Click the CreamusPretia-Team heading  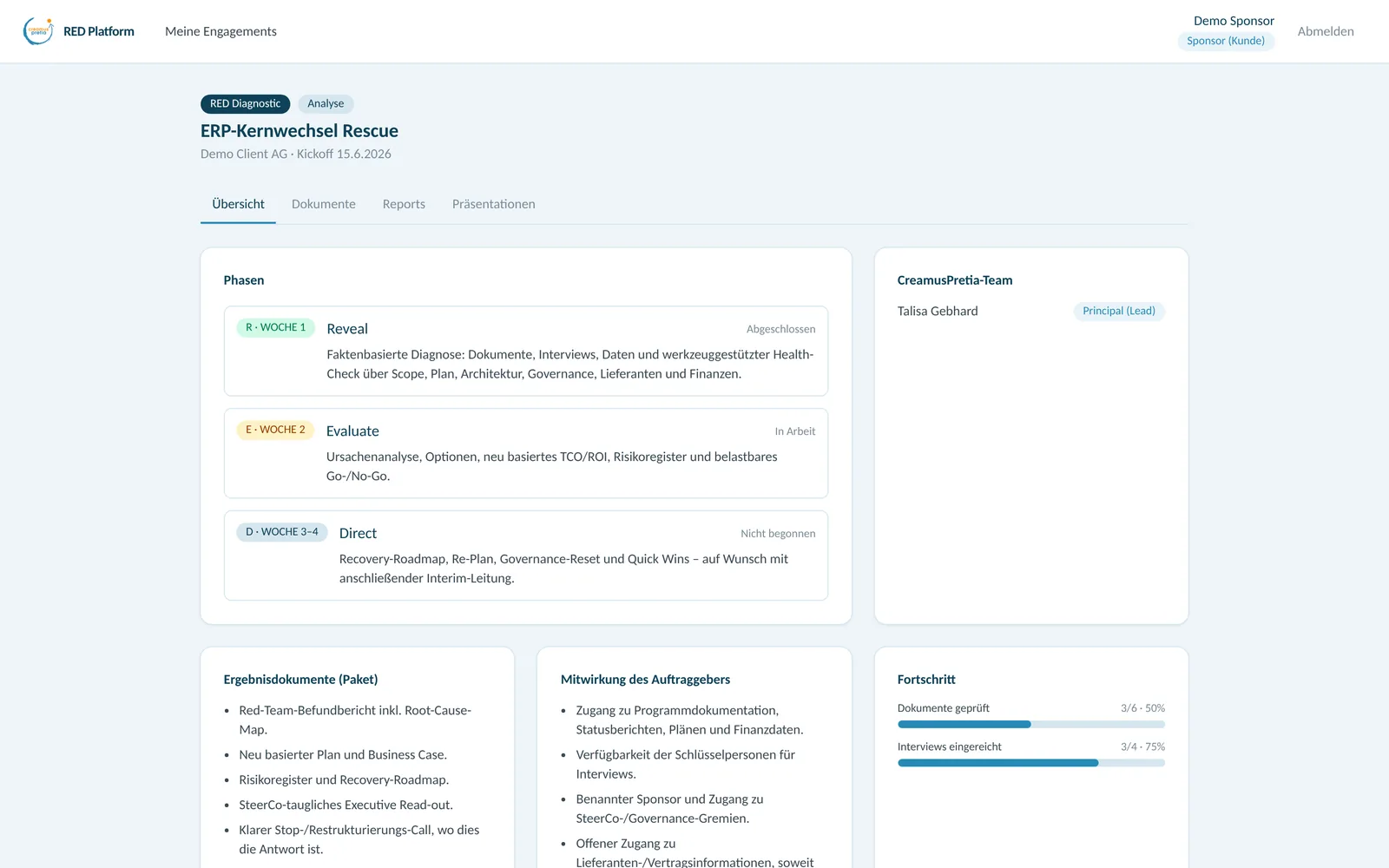pos(955,280)
